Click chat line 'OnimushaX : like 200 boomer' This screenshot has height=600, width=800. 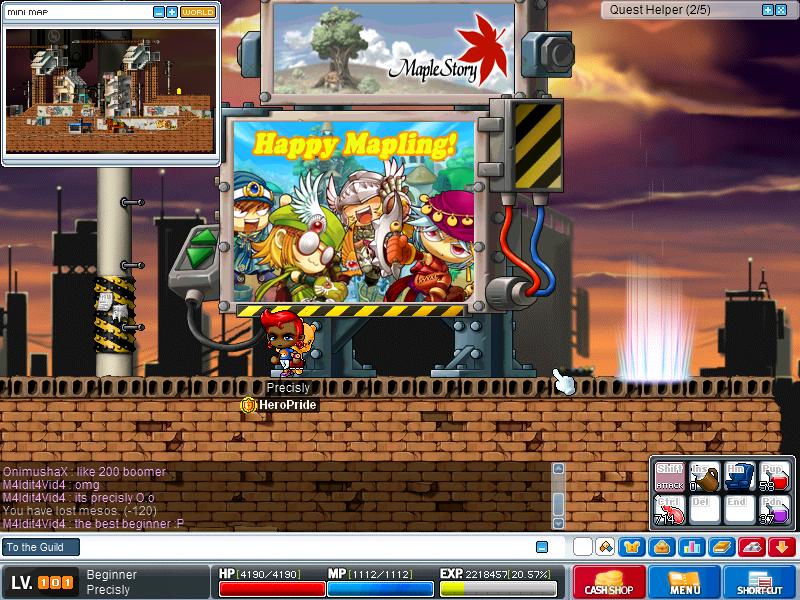(x=84, y=471)
